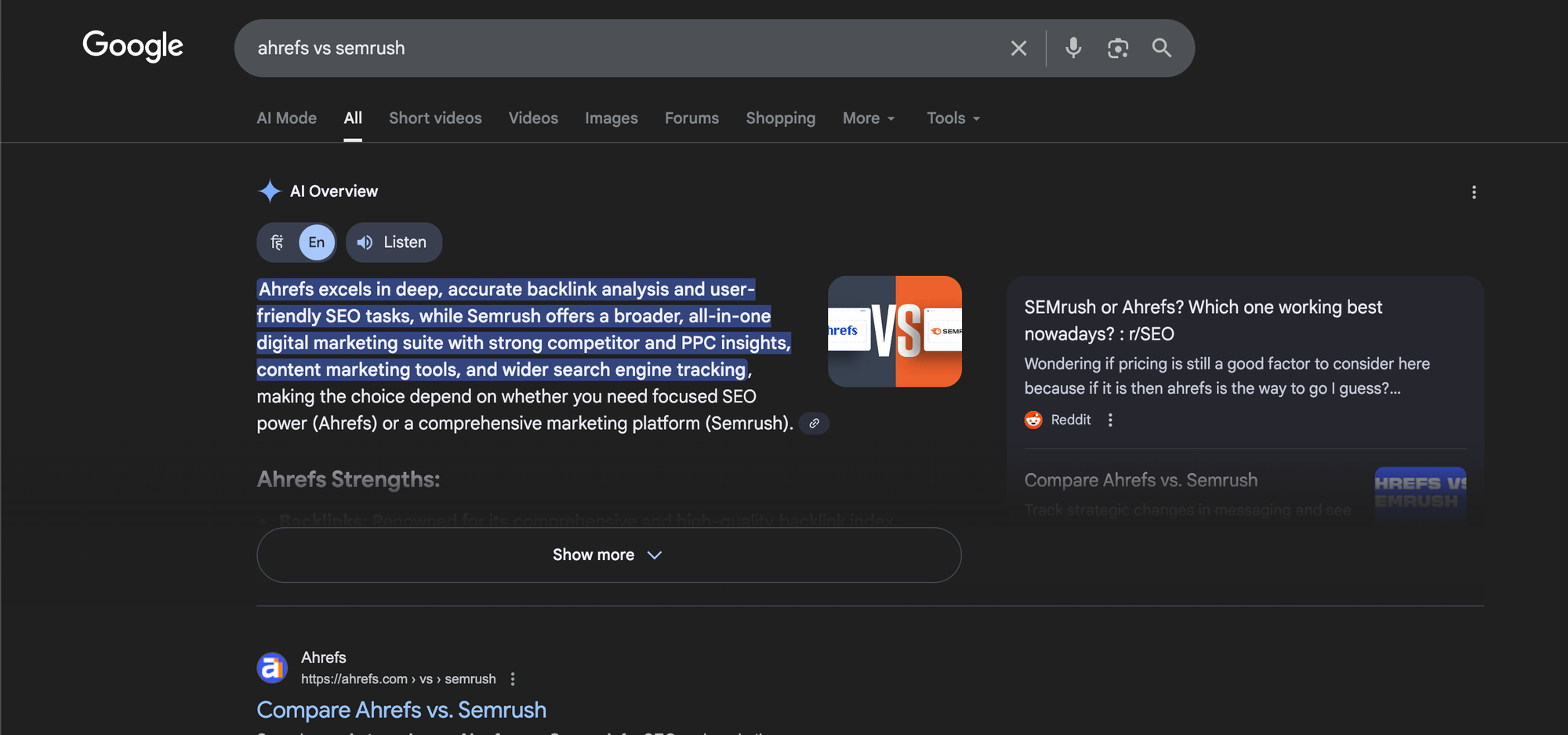Viewport: 1568px width, 735px height.
Task: Click the Google logo
Action: (132, 46)
